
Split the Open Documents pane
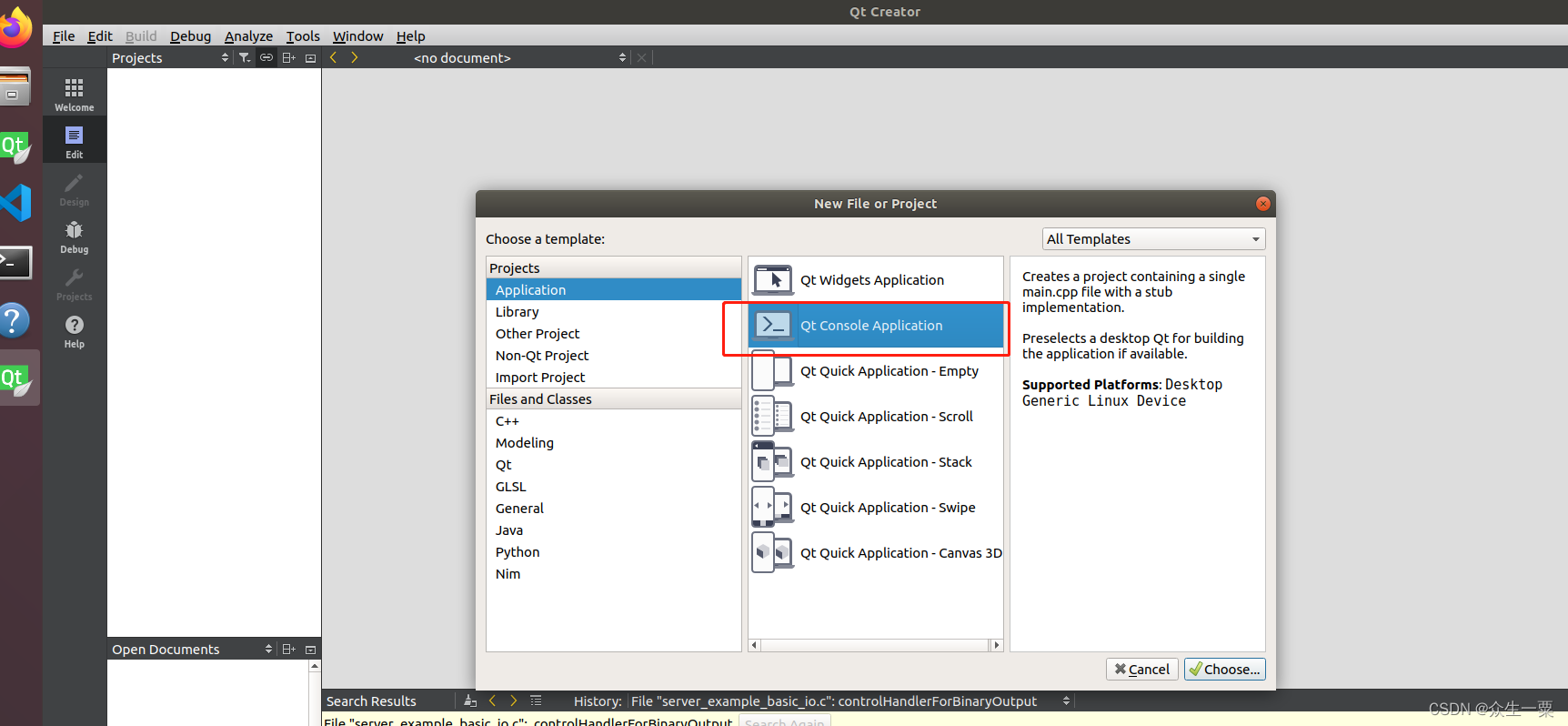289,649
